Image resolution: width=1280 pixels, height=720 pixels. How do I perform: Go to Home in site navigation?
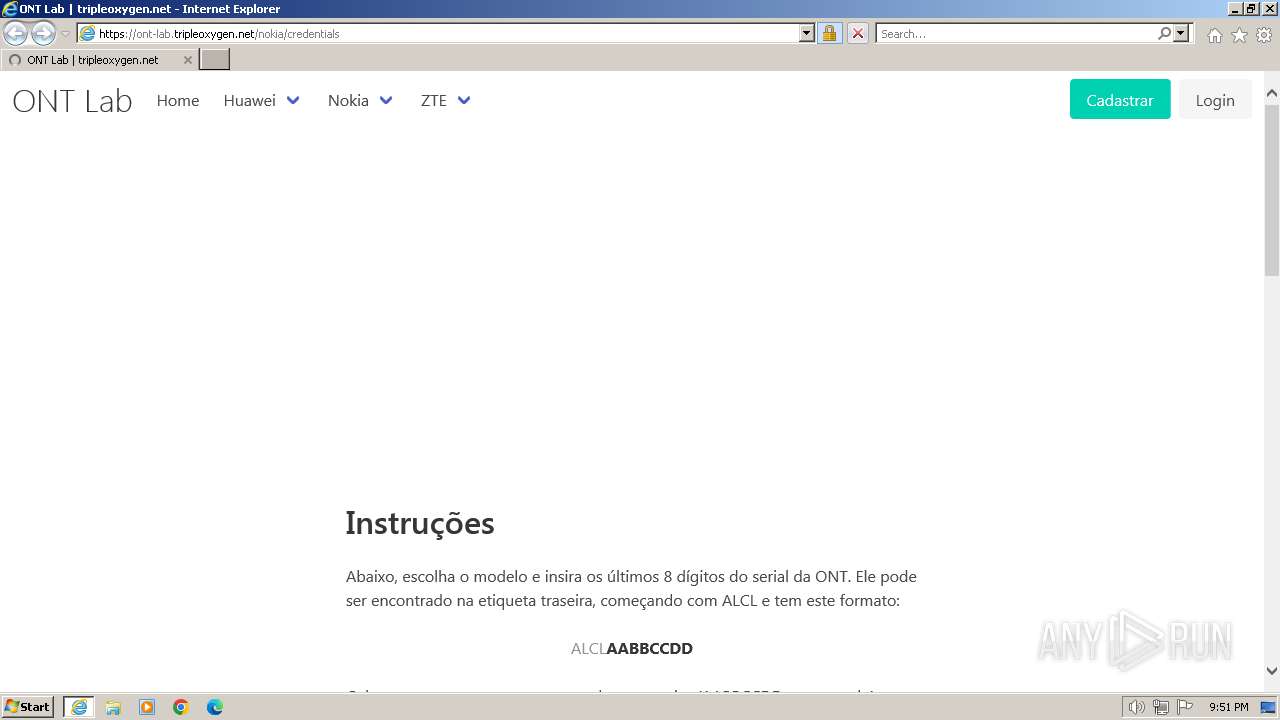point(178,100)
